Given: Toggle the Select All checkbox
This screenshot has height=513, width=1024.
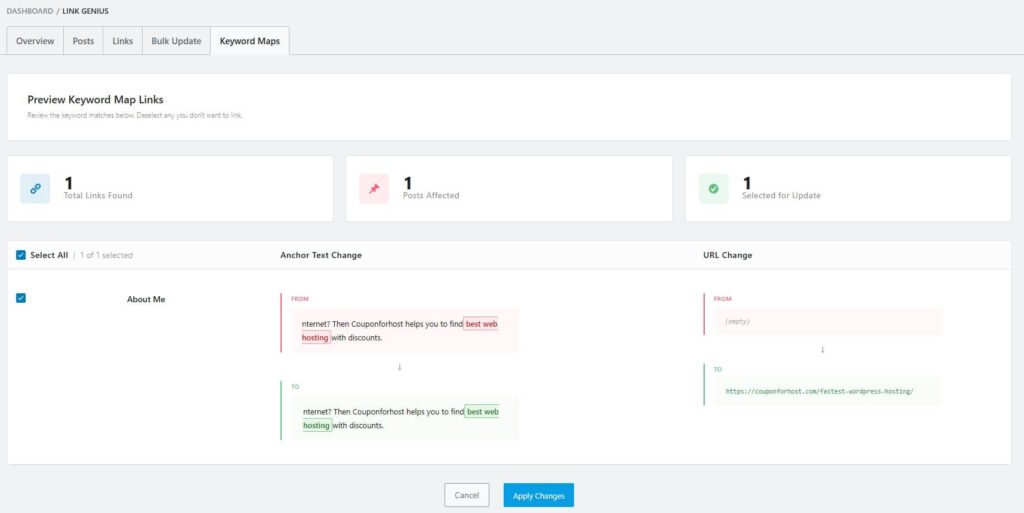Looking at the screenshot, I should [21, 255].
